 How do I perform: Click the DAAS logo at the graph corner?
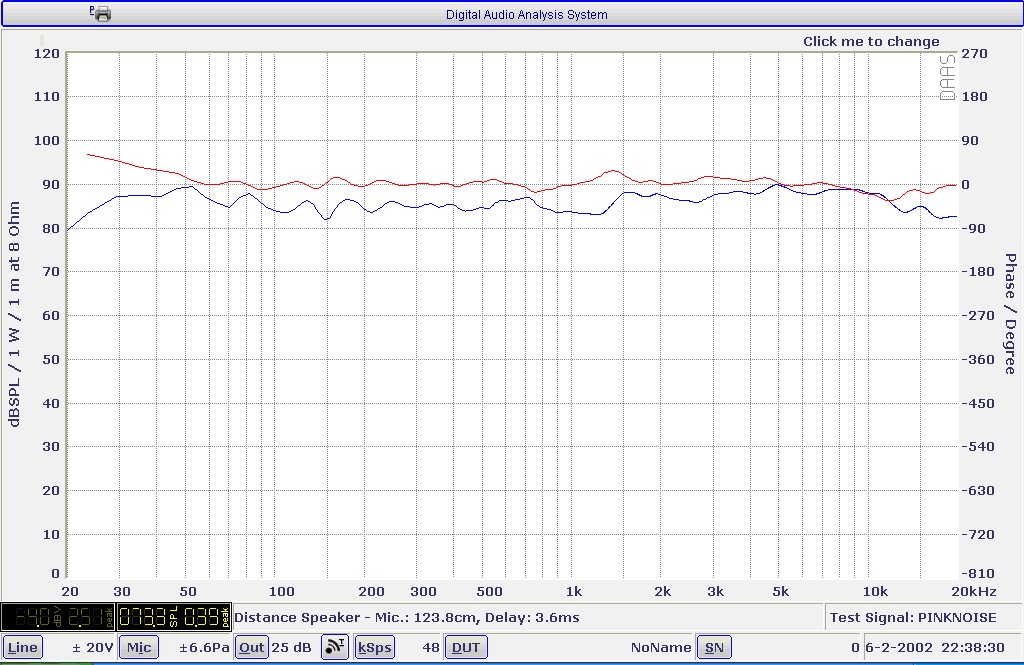click(x=947, y=76)
